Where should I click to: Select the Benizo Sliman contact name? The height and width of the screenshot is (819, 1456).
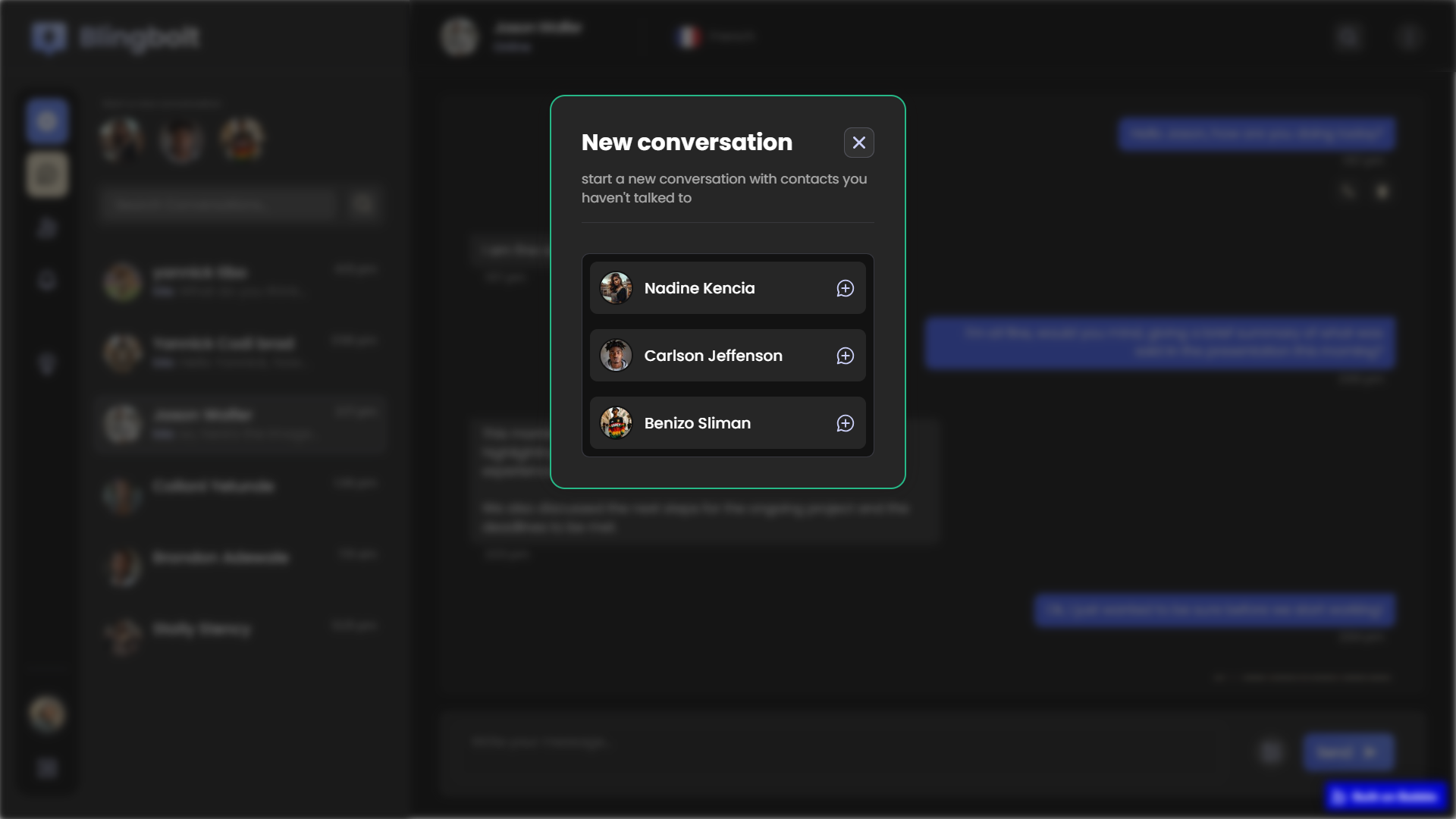click(x=697, y=423)
